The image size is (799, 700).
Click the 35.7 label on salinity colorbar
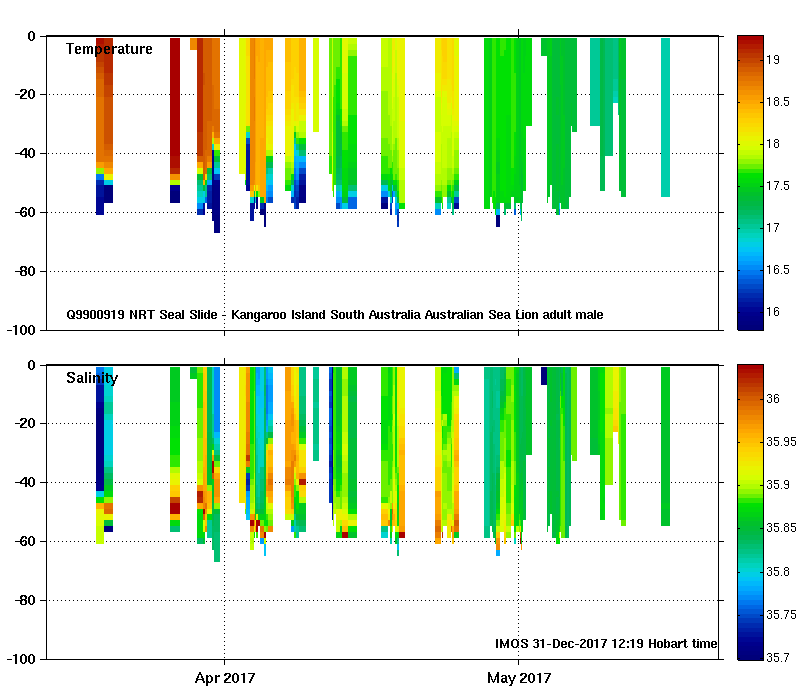tap(778, 658)
